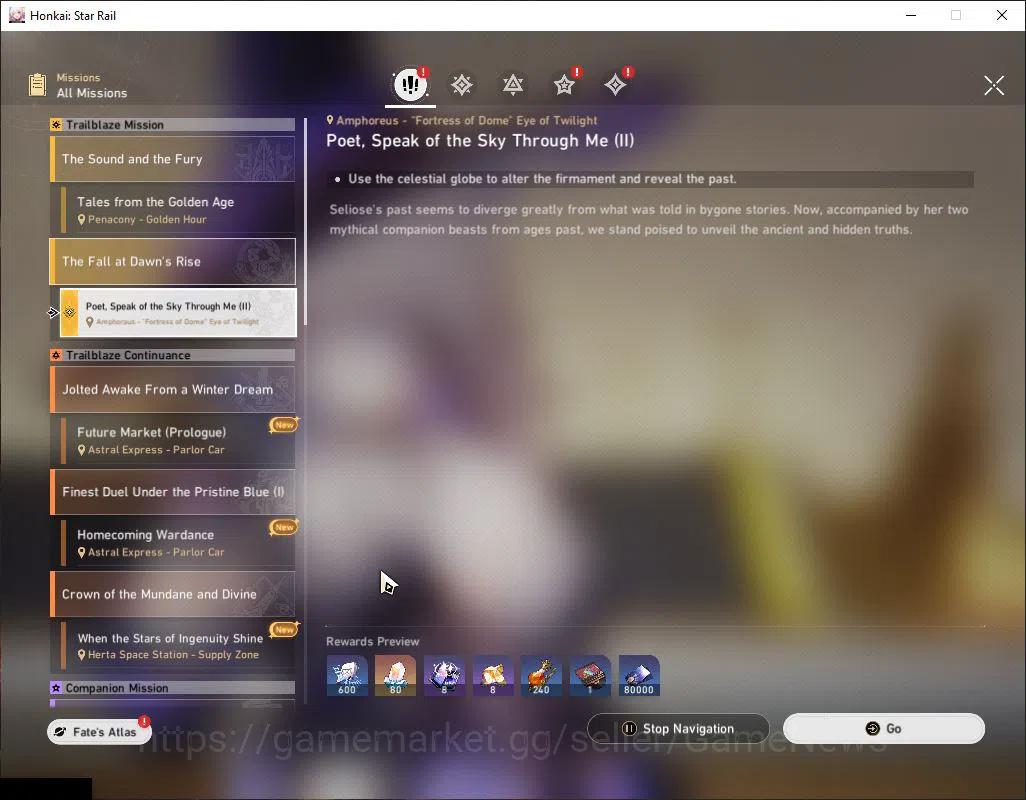Click the mission title Poet, Speak of the Sky heading
The height and width of the screenshot is (800, 1026).
480,141
